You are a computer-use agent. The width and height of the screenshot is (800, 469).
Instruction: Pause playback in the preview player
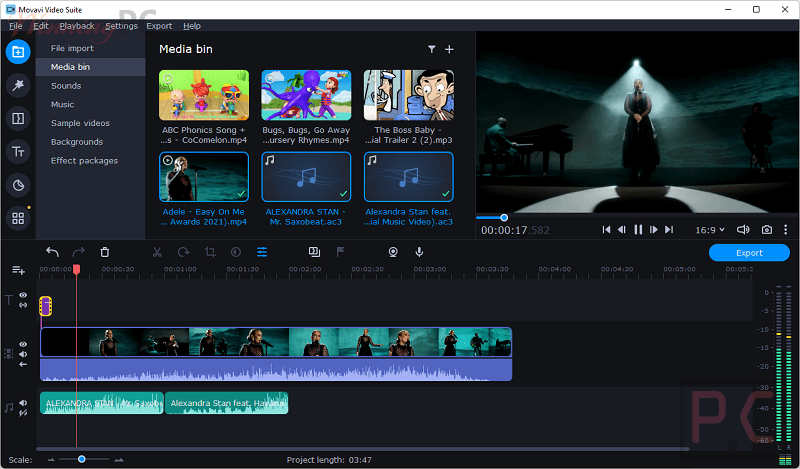[638, 230]
